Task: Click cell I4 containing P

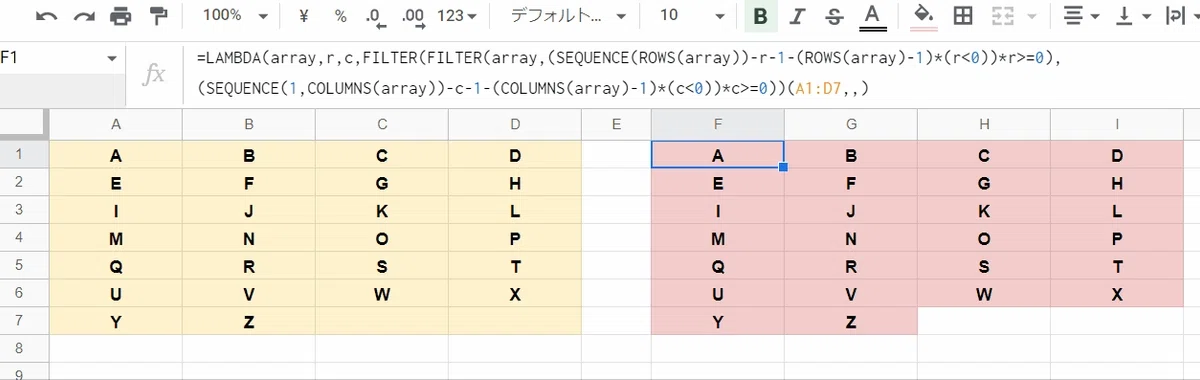Action: (x=1117, y=238)
